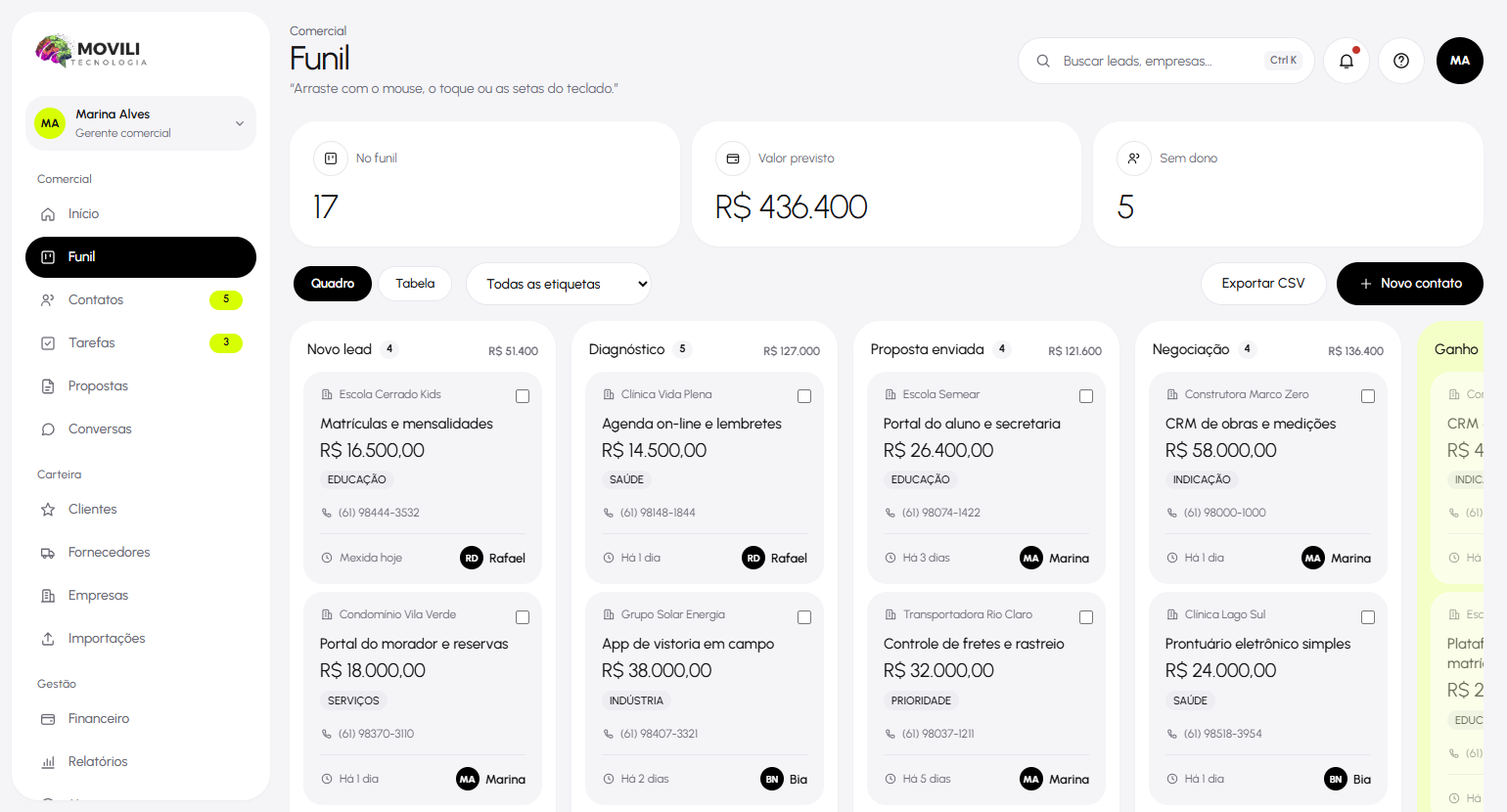Click the phone number (61) 98444-3532

379,513
